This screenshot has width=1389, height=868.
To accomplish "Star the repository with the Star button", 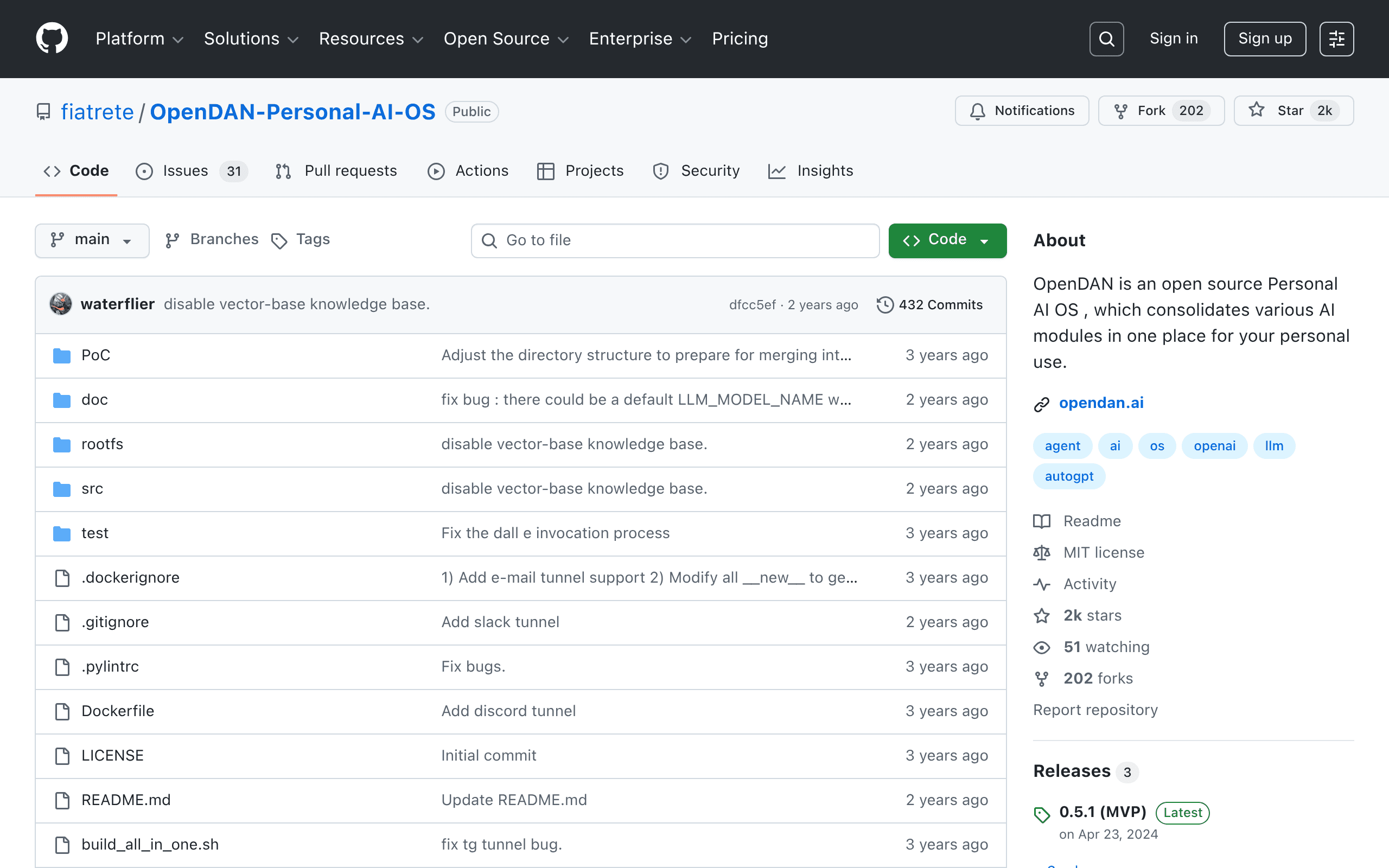I will point(1294,110).
